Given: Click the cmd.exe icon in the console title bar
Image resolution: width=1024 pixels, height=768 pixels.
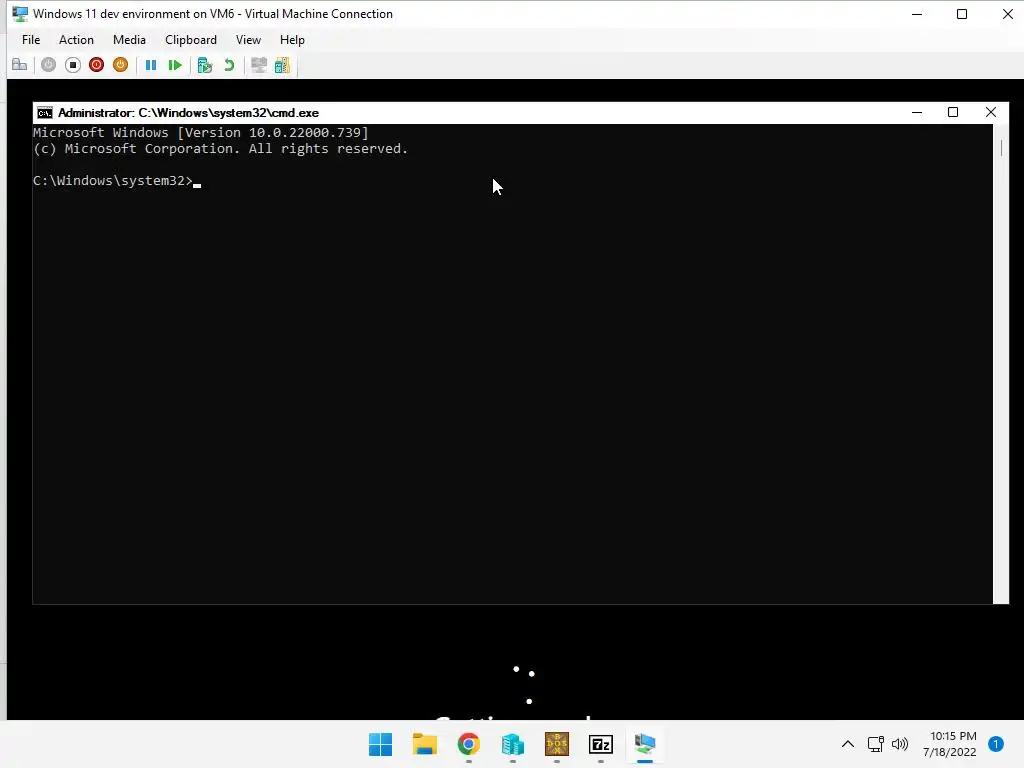Looking at the screenshot, I should coord(44,113).
